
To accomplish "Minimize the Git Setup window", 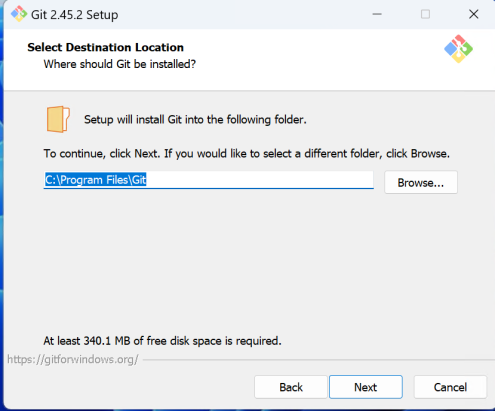I will (x=377, y=14).
